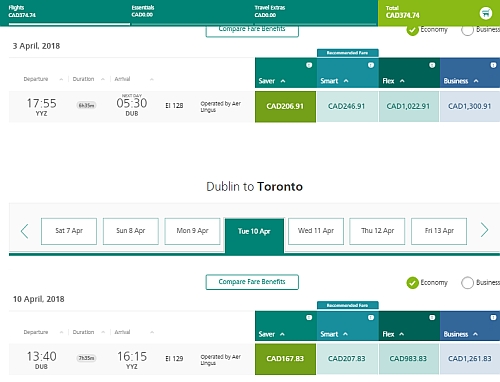Select the green CAD167.83 Saver fare cell
The height and width of the screenshot is (382, 500).
point(285,359)
